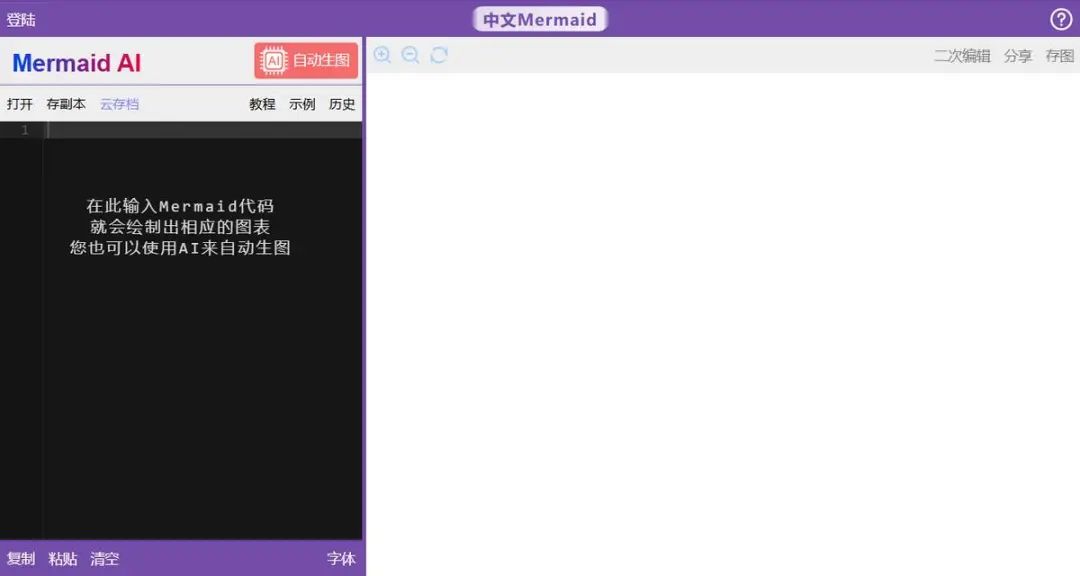Click 分享 to share the diagram

(x=1018, y=56)
